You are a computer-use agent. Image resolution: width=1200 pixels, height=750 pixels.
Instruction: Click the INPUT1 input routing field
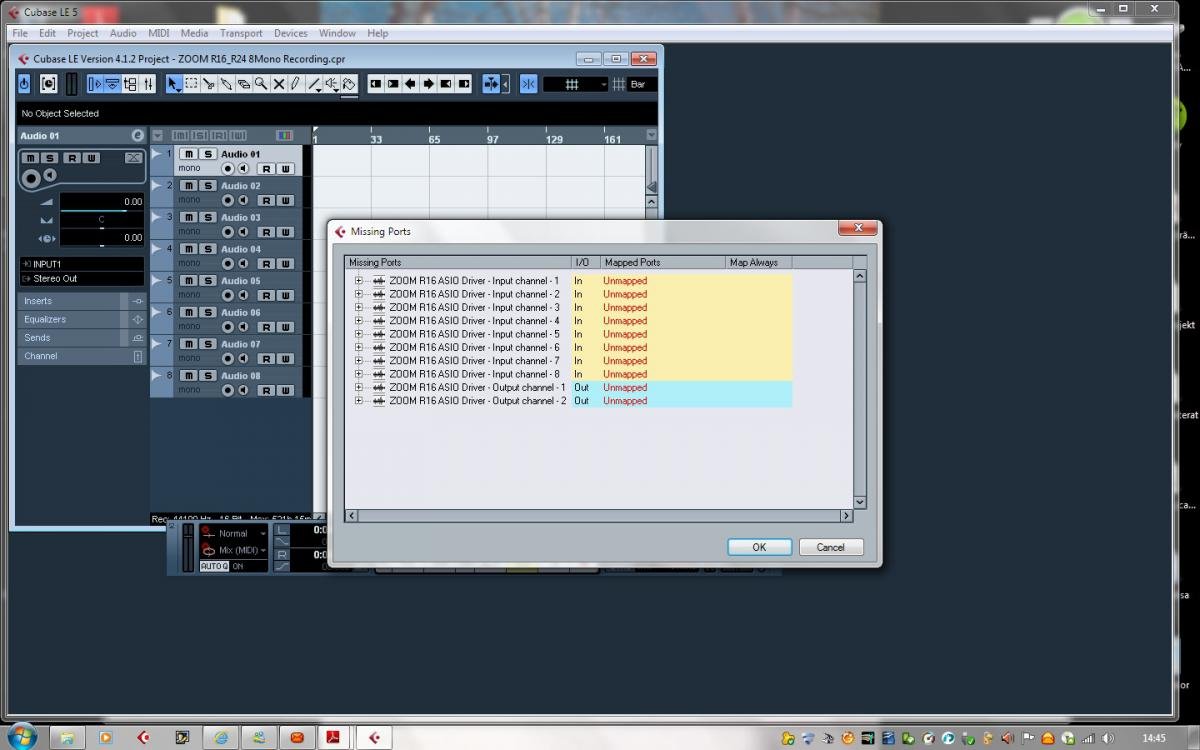(x=80, y=264)
